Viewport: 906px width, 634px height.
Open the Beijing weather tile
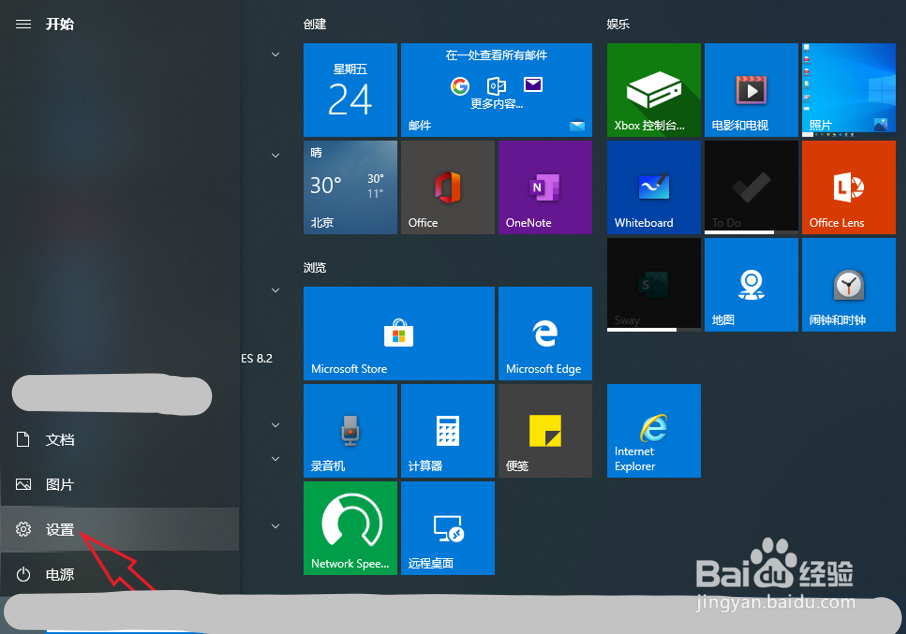pos(350,187)
